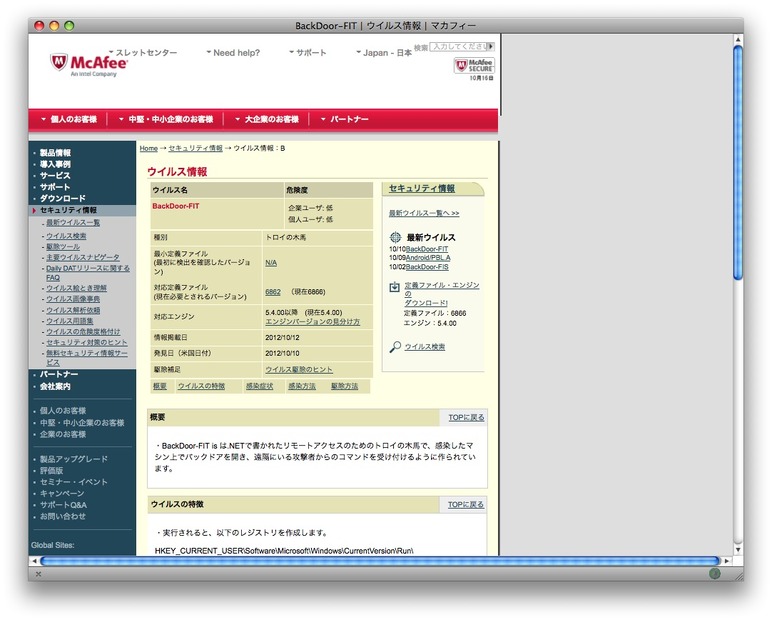Viewport: 772px width, 620px height.
Task: Select サービス in the sidebar
Action: click(x=55, y=175)
